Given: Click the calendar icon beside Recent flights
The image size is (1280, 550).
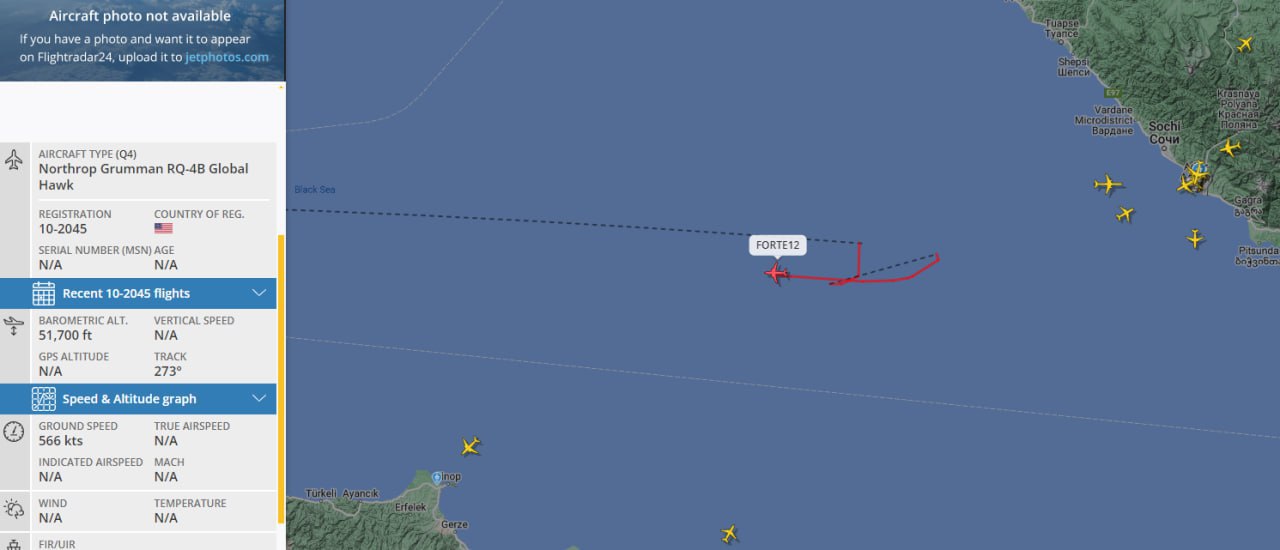Looking at the screenshot, I should click(x=43, y=293).
